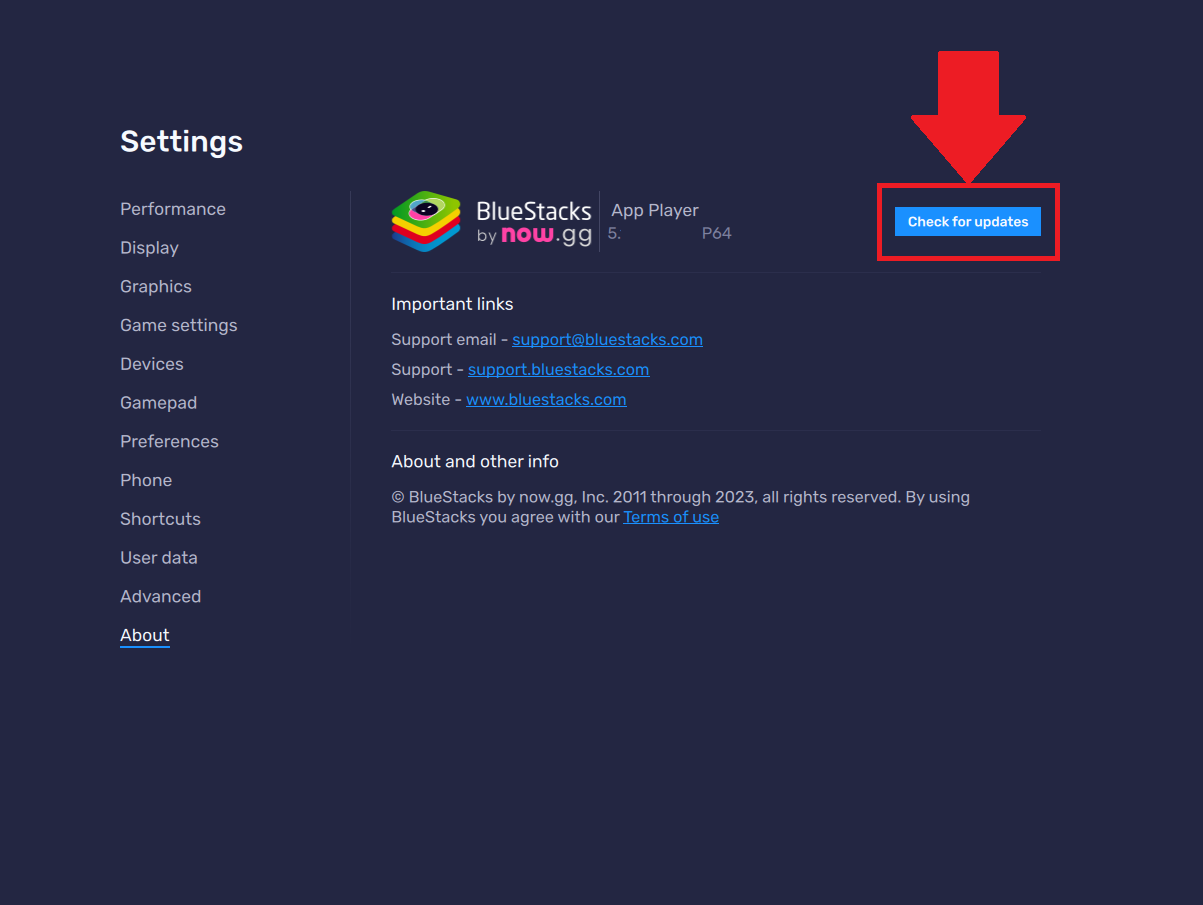Select Game settings in the sidebar
1203x905 pixels.
(x=179, y=325)
